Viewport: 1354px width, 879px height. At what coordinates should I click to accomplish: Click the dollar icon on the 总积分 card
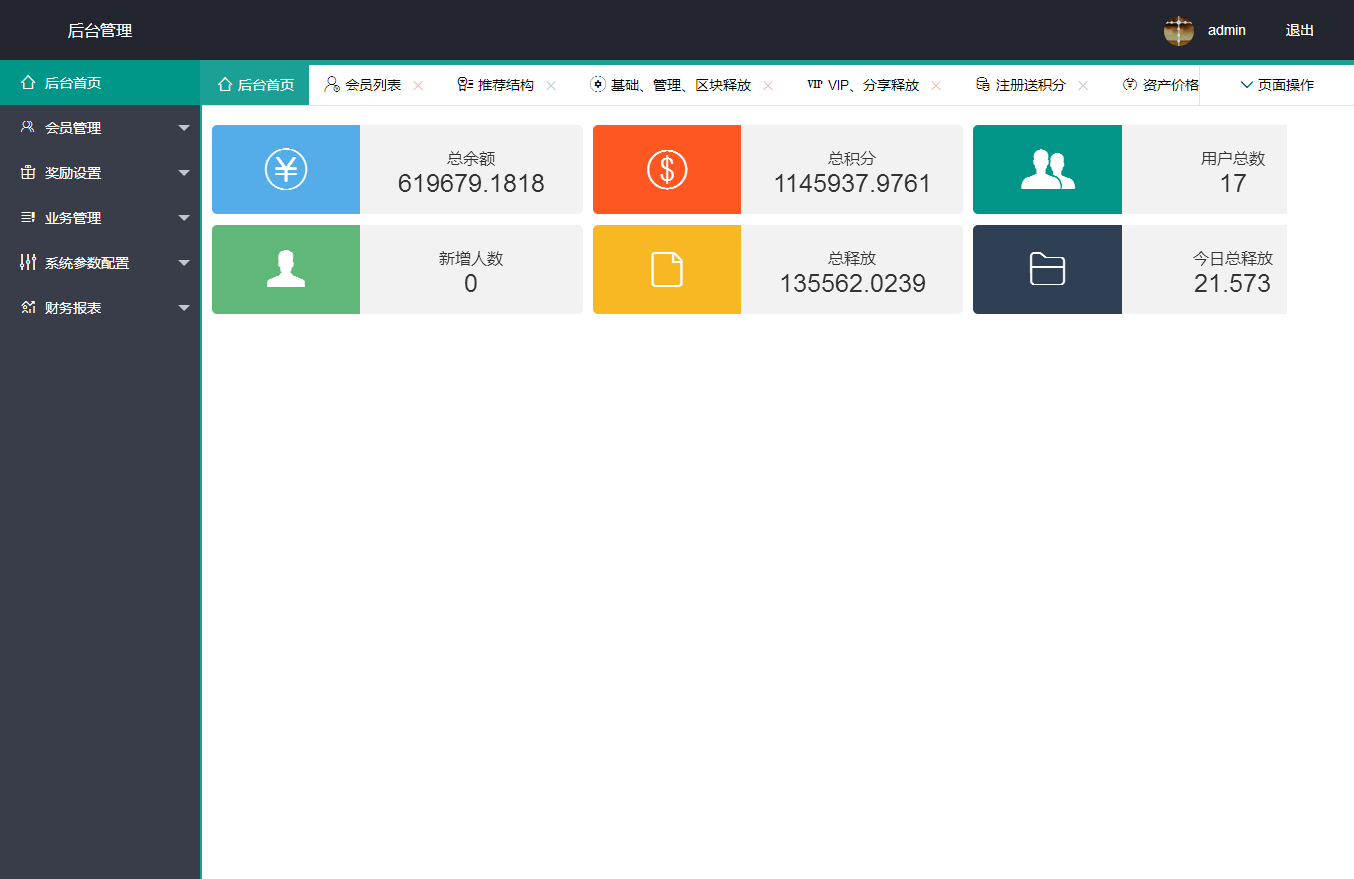[667, 169]
